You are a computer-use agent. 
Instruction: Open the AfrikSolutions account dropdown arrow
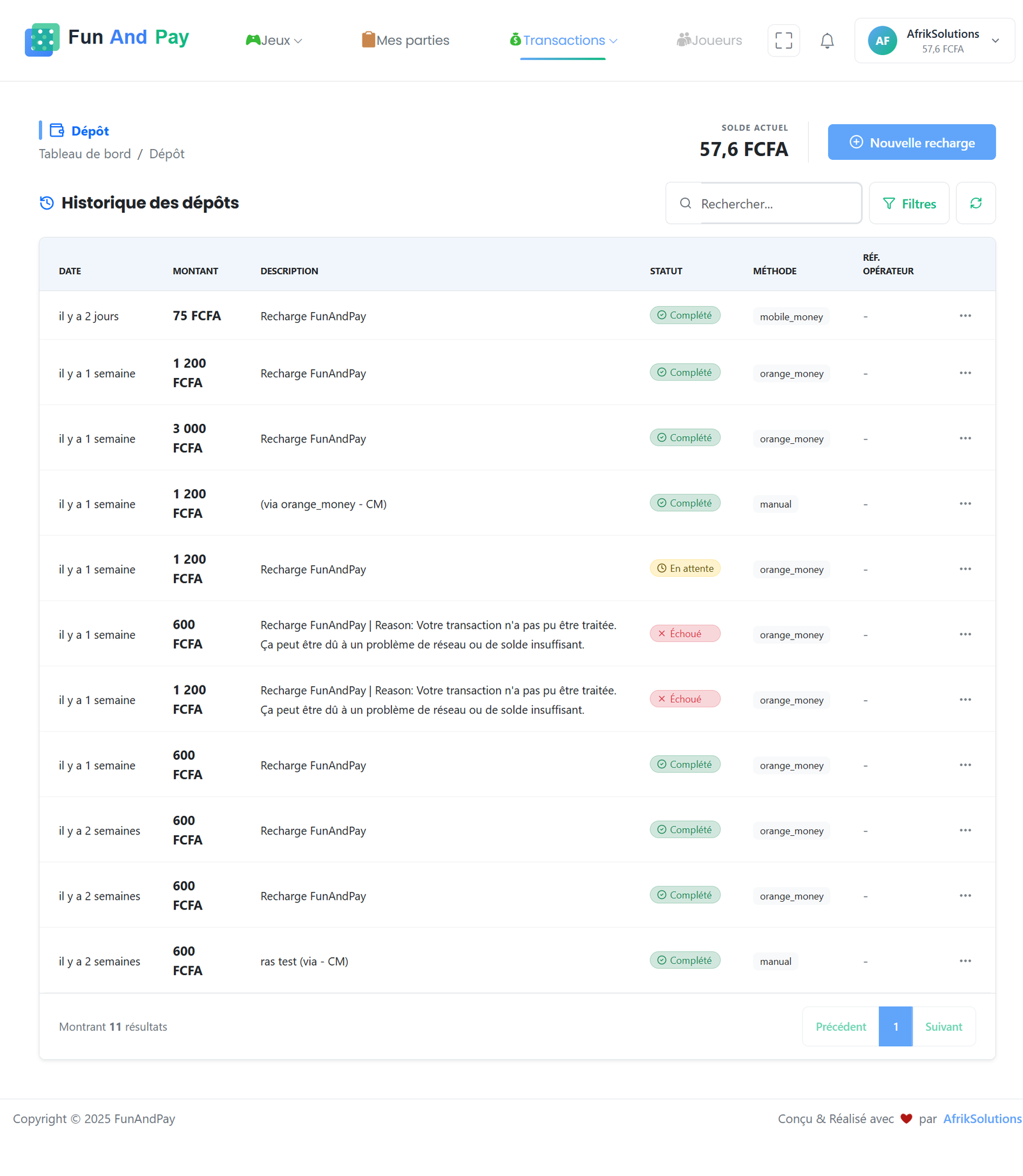click(995, 41)
